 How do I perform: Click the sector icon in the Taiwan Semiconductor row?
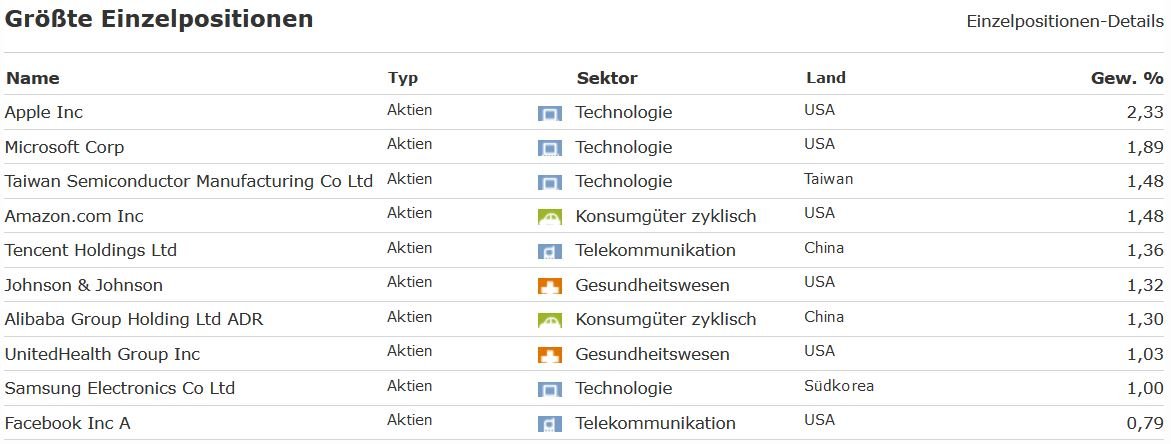pyautogui.click(x=550, y=183)
